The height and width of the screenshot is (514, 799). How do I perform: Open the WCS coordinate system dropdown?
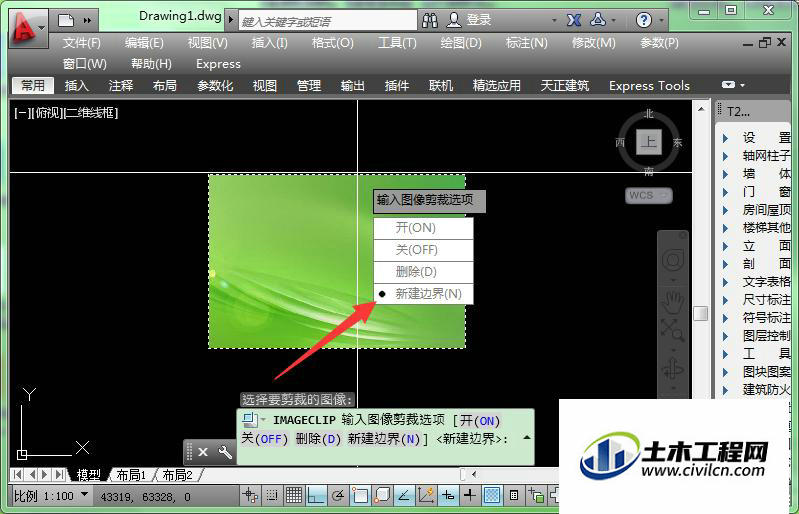click(649, 196)
